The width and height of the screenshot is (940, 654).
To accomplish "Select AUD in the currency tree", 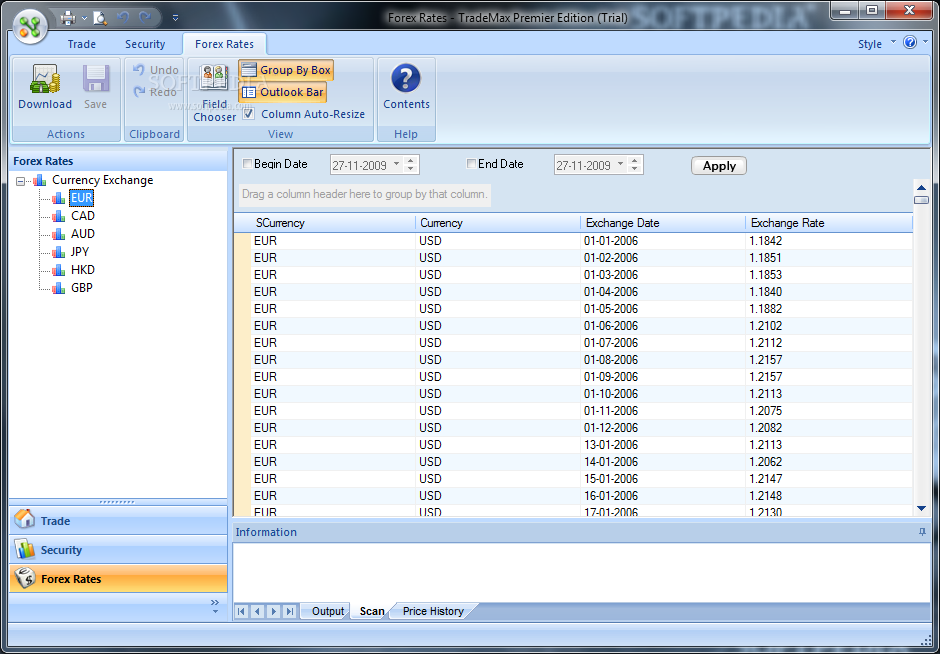I will (x=83, y=234).
